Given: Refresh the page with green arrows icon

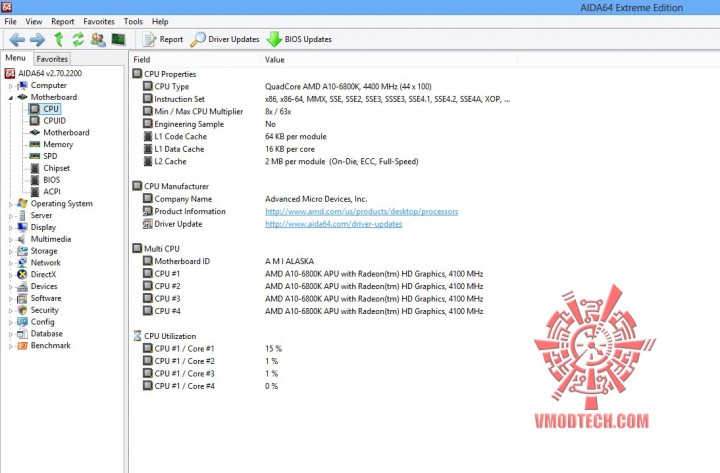Looking at the screenshot, I should pyautogui.click(x=78, y=39).
